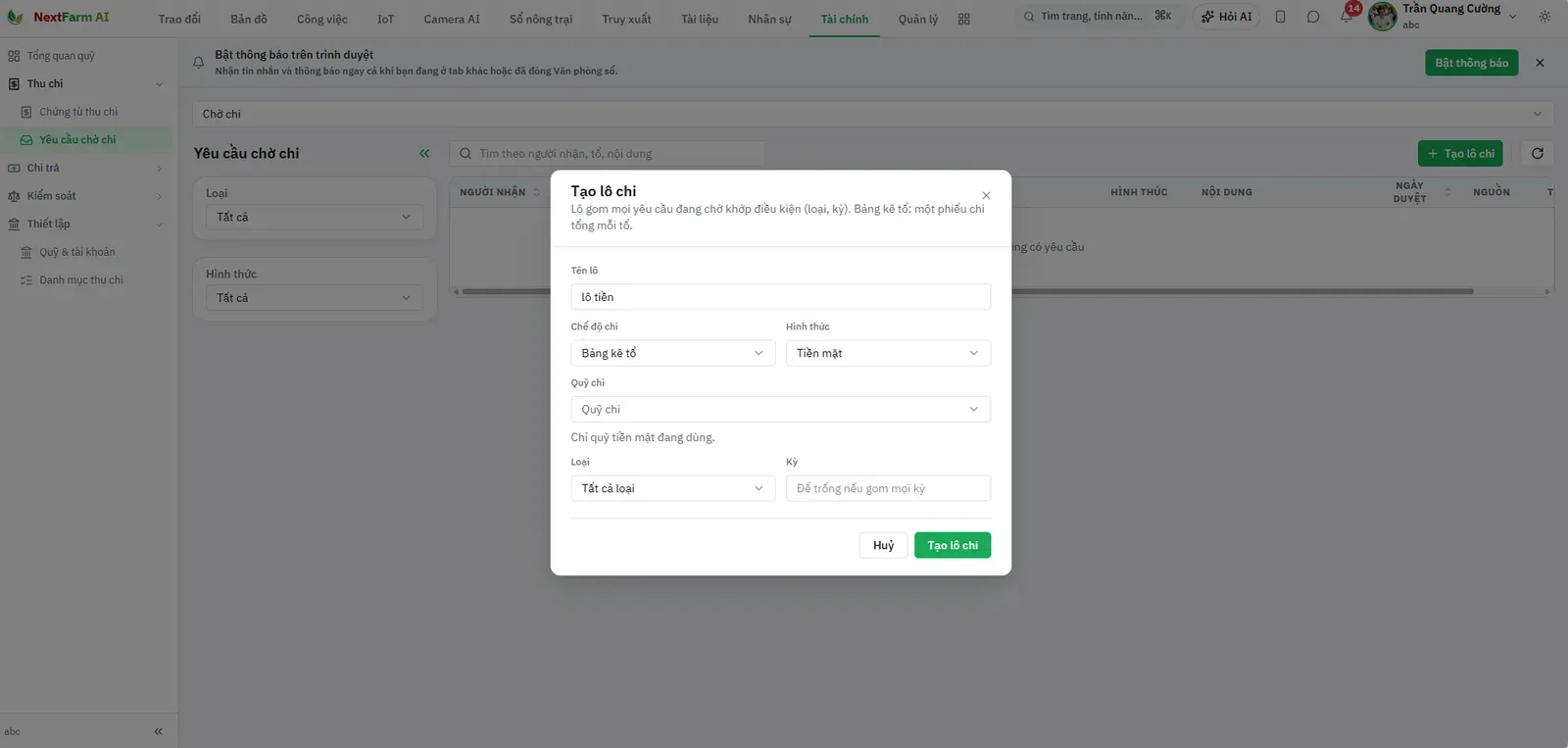Click the Trần Quang Cường avatar picture
The height and width of the screenshot is (748, 1568).
1383,17
